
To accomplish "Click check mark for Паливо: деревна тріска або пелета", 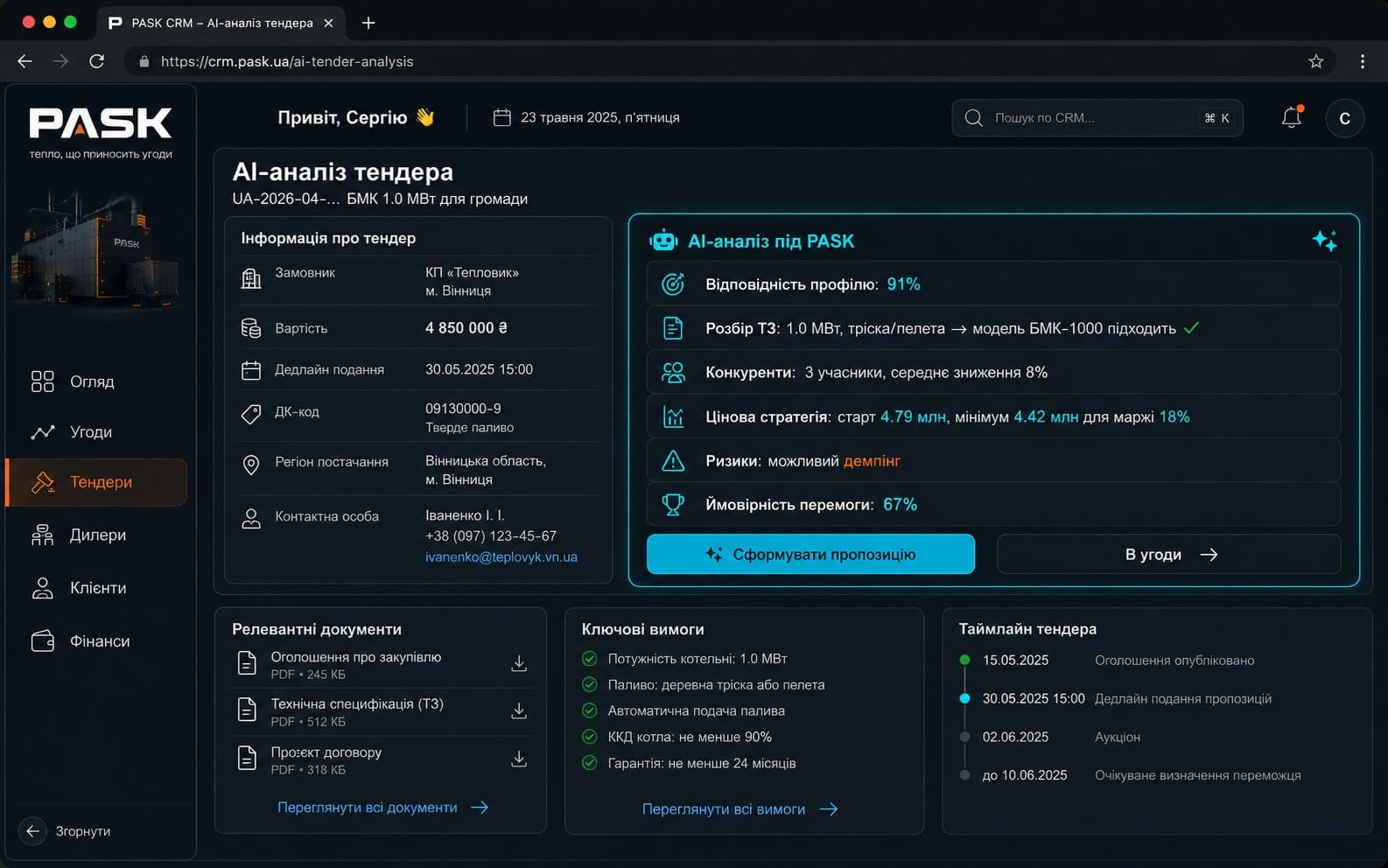I will click(x=590, y=685).
